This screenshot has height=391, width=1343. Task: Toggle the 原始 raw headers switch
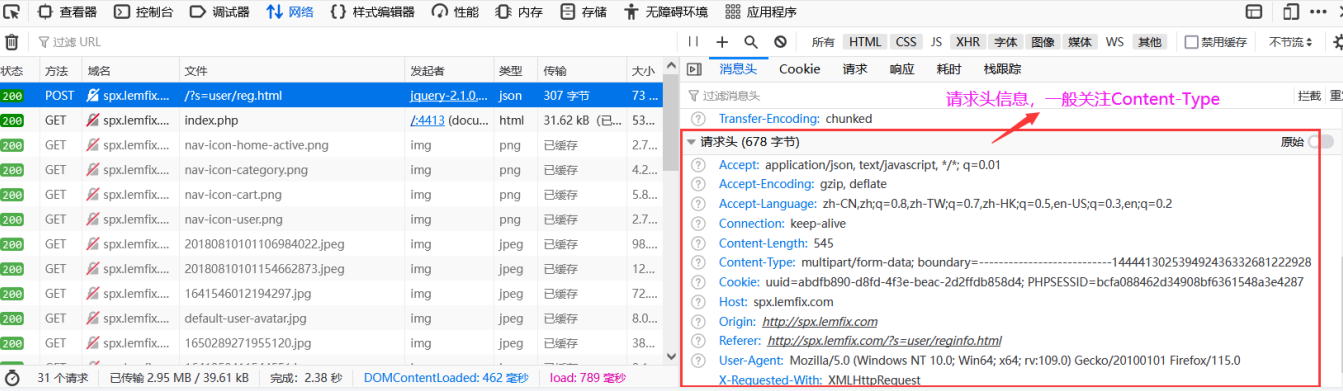tap(1321, 142)
